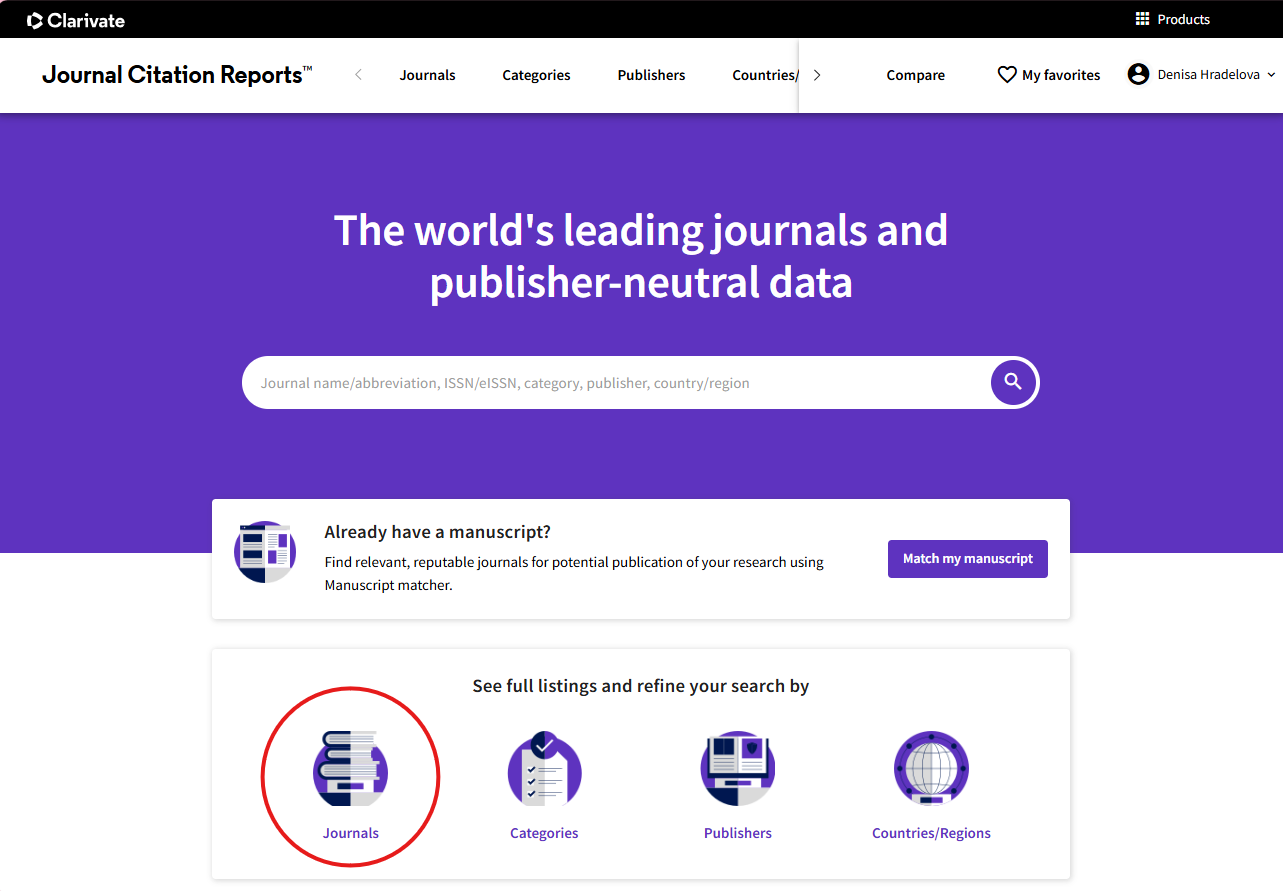Click the Categories checklist icon
The image size is (1283, 891).
click(544, 768)
